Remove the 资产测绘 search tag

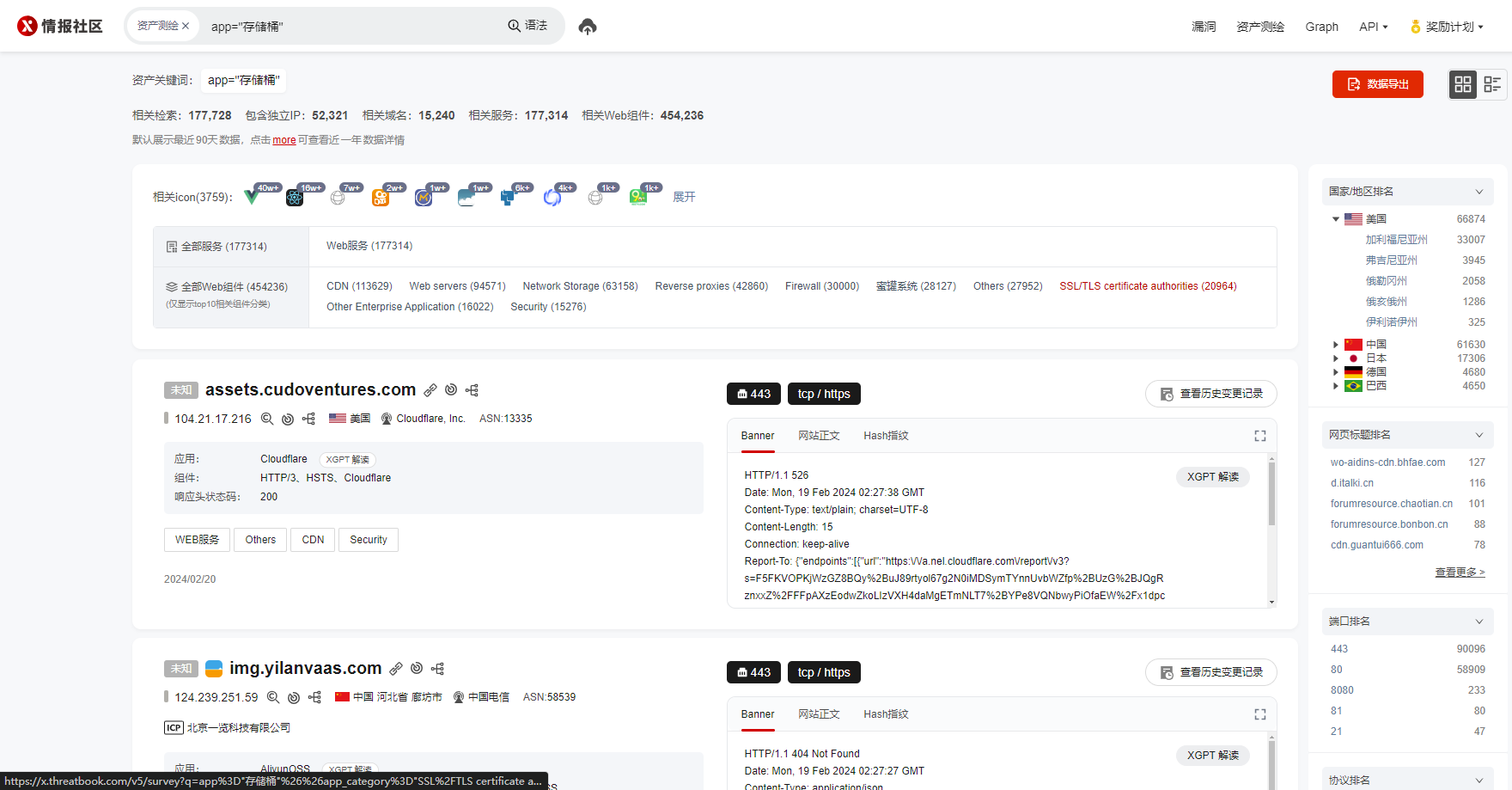tap(186, 26)
